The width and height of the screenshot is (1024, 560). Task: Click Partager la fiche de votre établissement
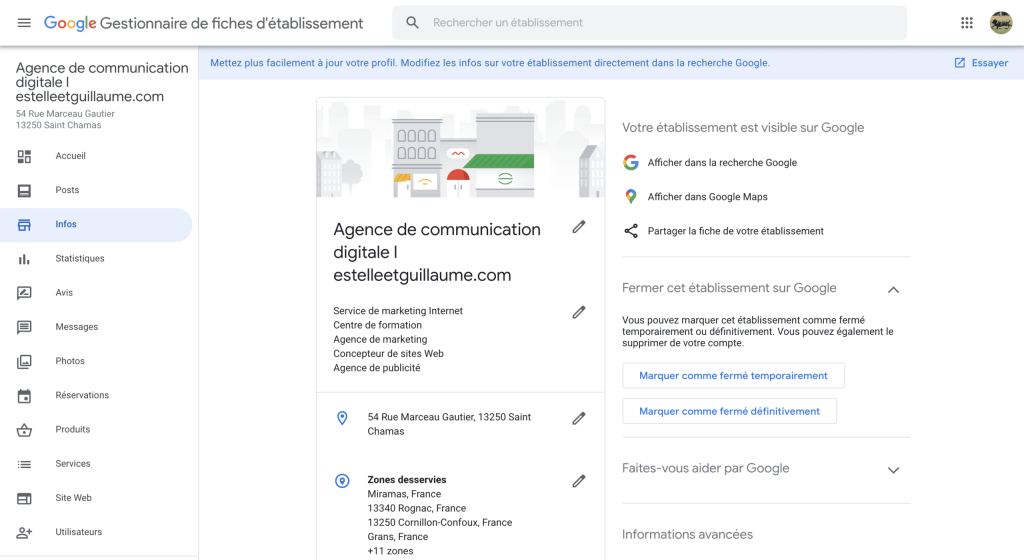[735, 231]
